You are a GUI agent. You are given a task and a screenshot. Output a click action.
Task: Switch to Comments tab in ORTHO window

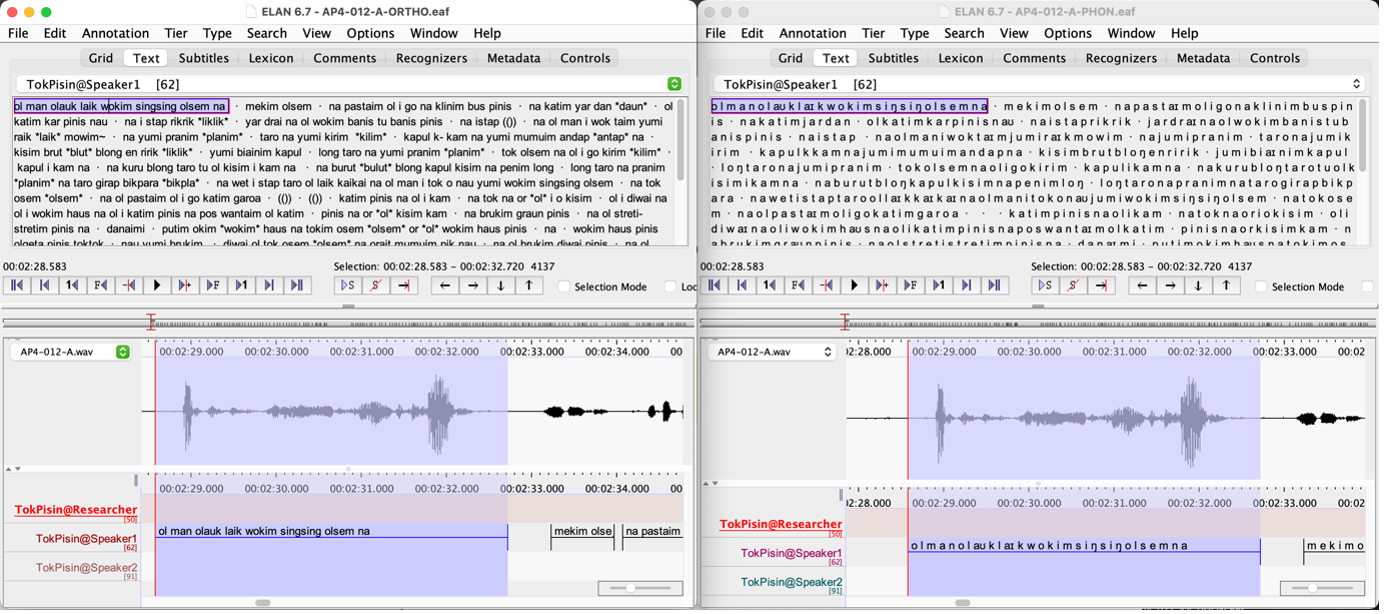[344, 58]
